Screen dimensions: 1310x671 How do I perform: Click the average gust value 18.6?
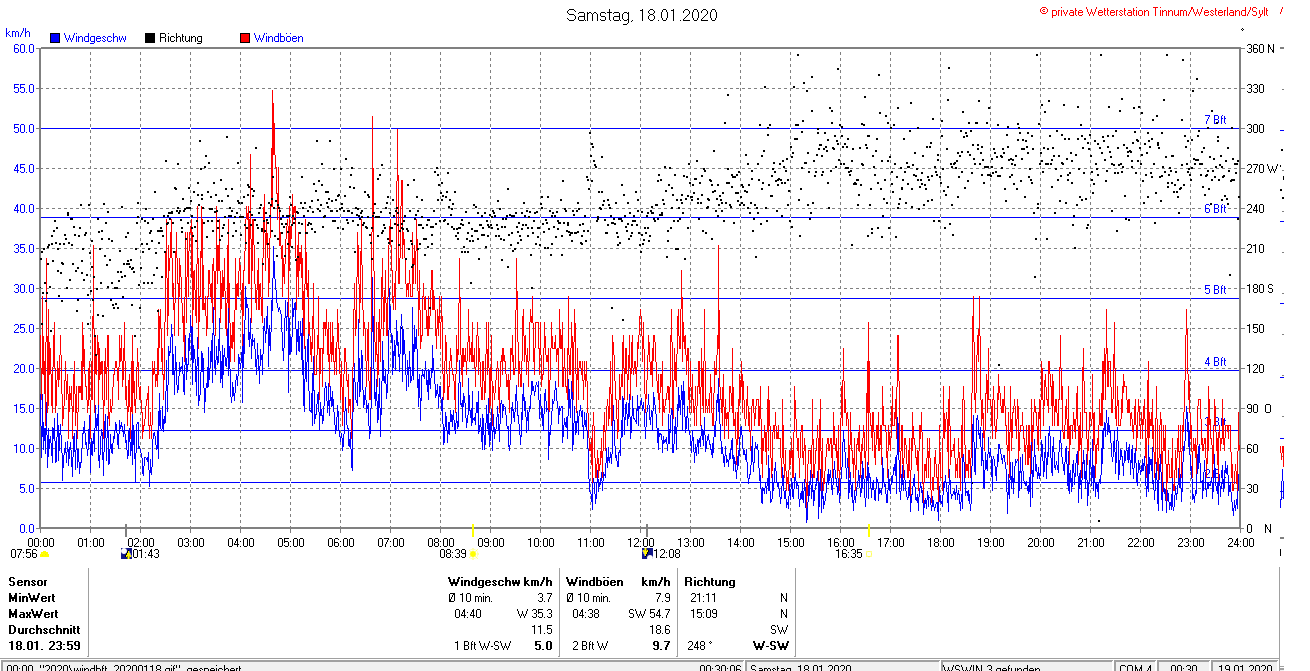pyautogui.click(x=659, y=630)
